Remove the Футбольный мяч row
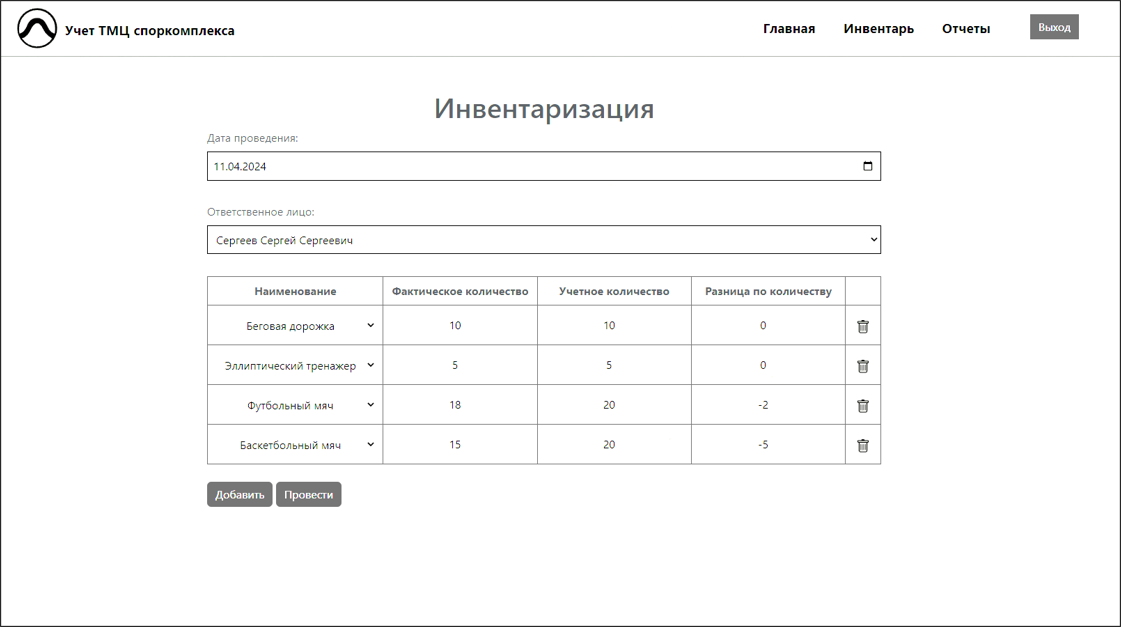Screen dimensions: 1121x627 pos(863,406)
